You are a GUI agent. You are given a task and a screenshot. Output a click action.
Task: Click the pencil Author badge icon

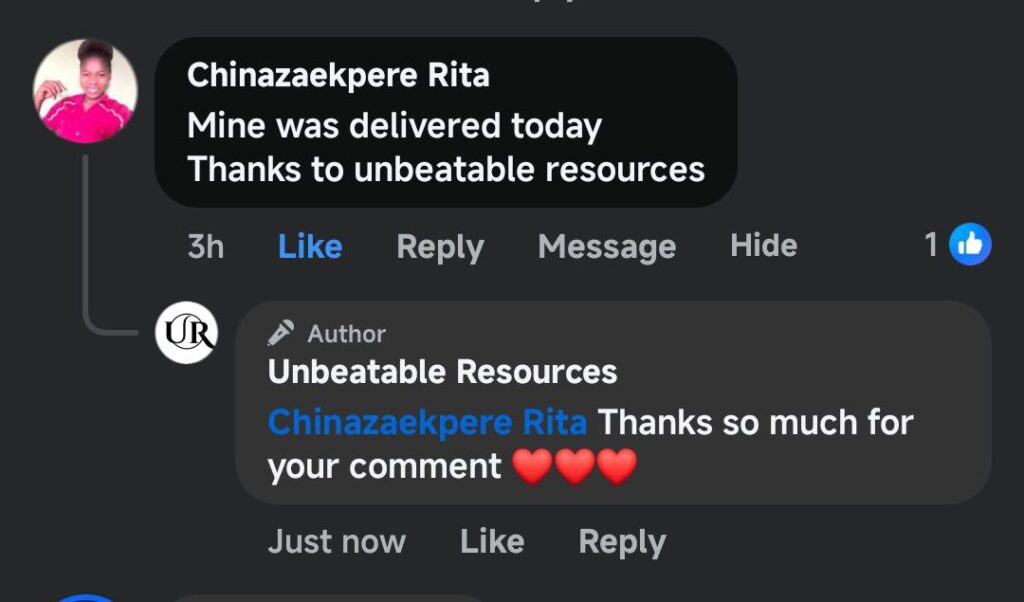click(281, 333)
